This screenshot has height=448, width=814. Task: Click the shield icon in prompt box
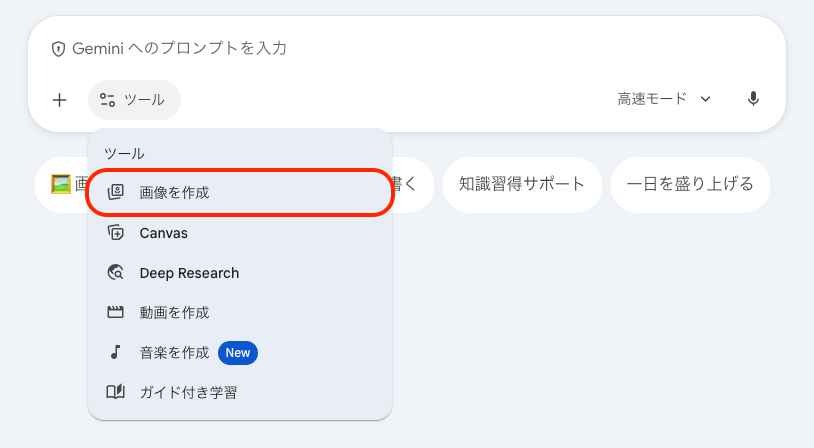pos(58,49)
